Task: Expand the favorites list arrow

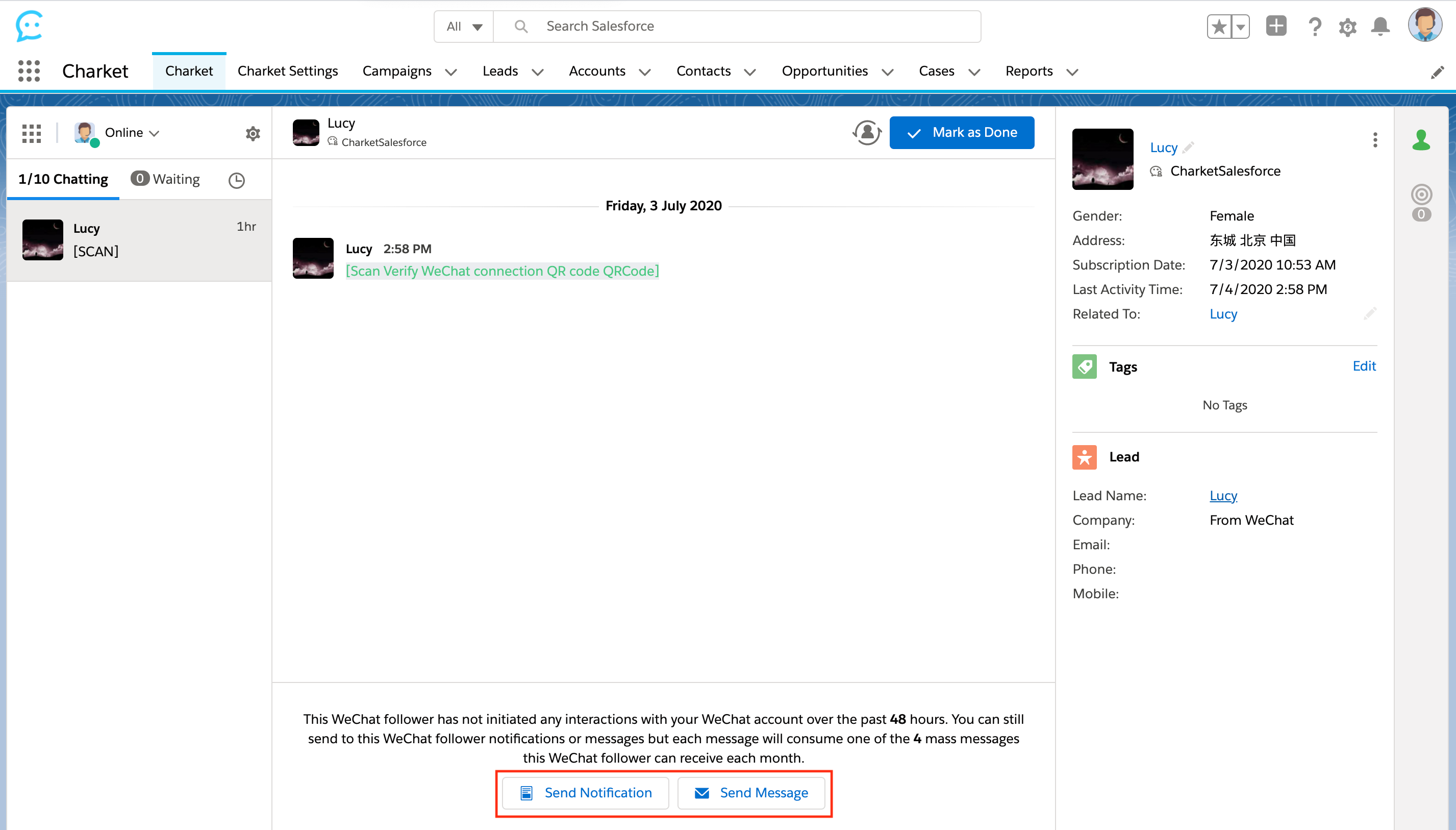Action: click(1240, 27)
